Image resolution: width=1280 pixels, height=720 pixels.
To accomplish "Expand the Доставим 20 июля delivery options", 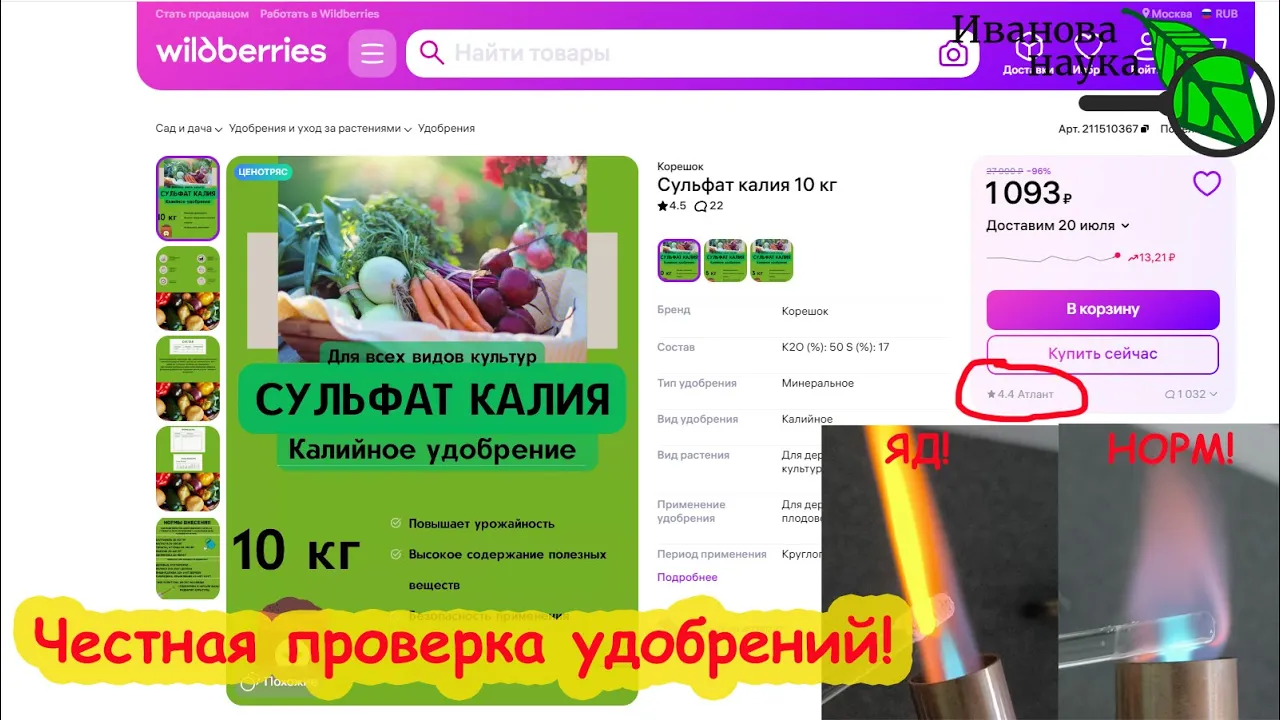I will click(x=1058, y=226).
